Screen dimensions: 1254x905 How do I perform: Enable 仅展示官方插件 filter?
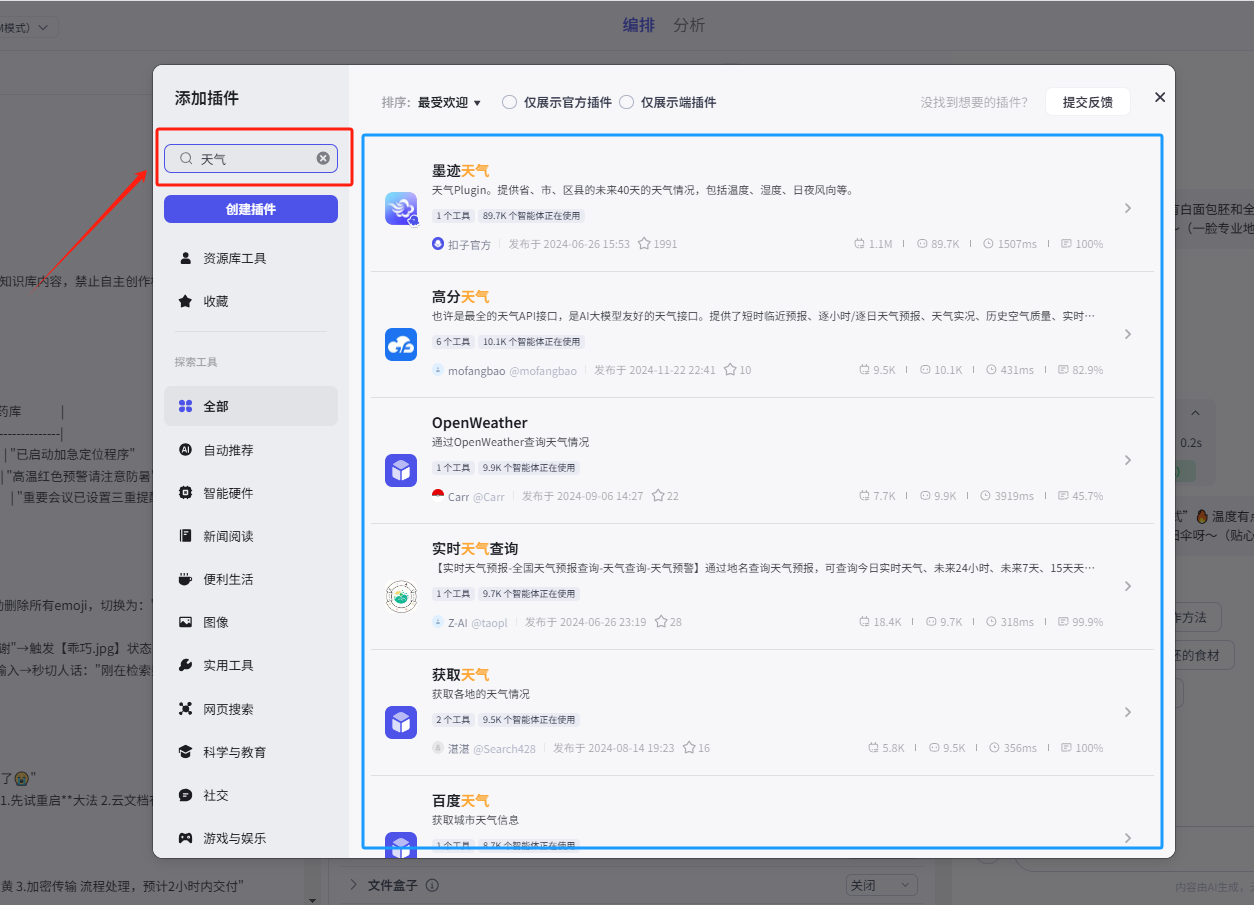click(510, 102)
